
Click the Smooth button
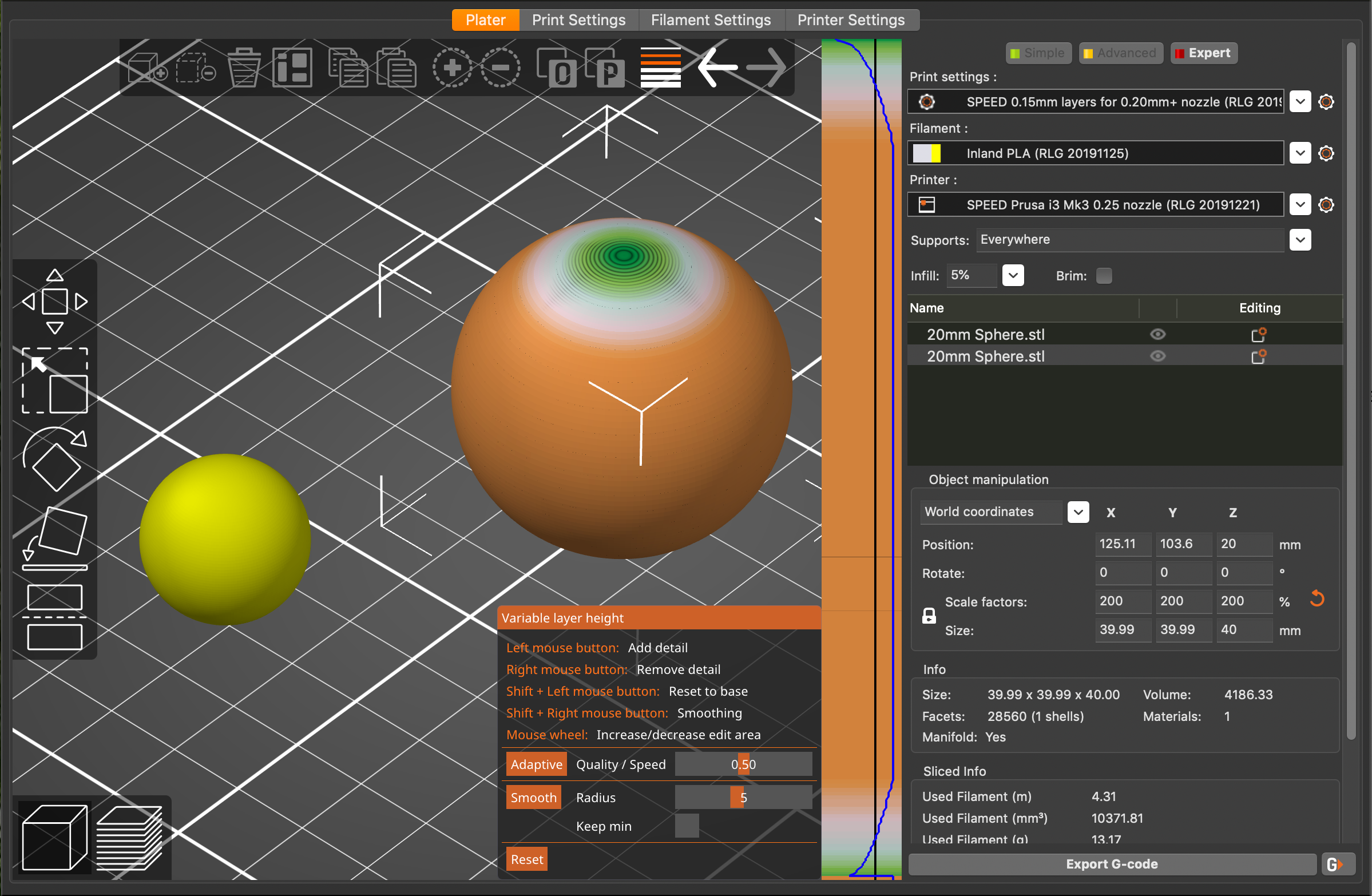[533, 798]
